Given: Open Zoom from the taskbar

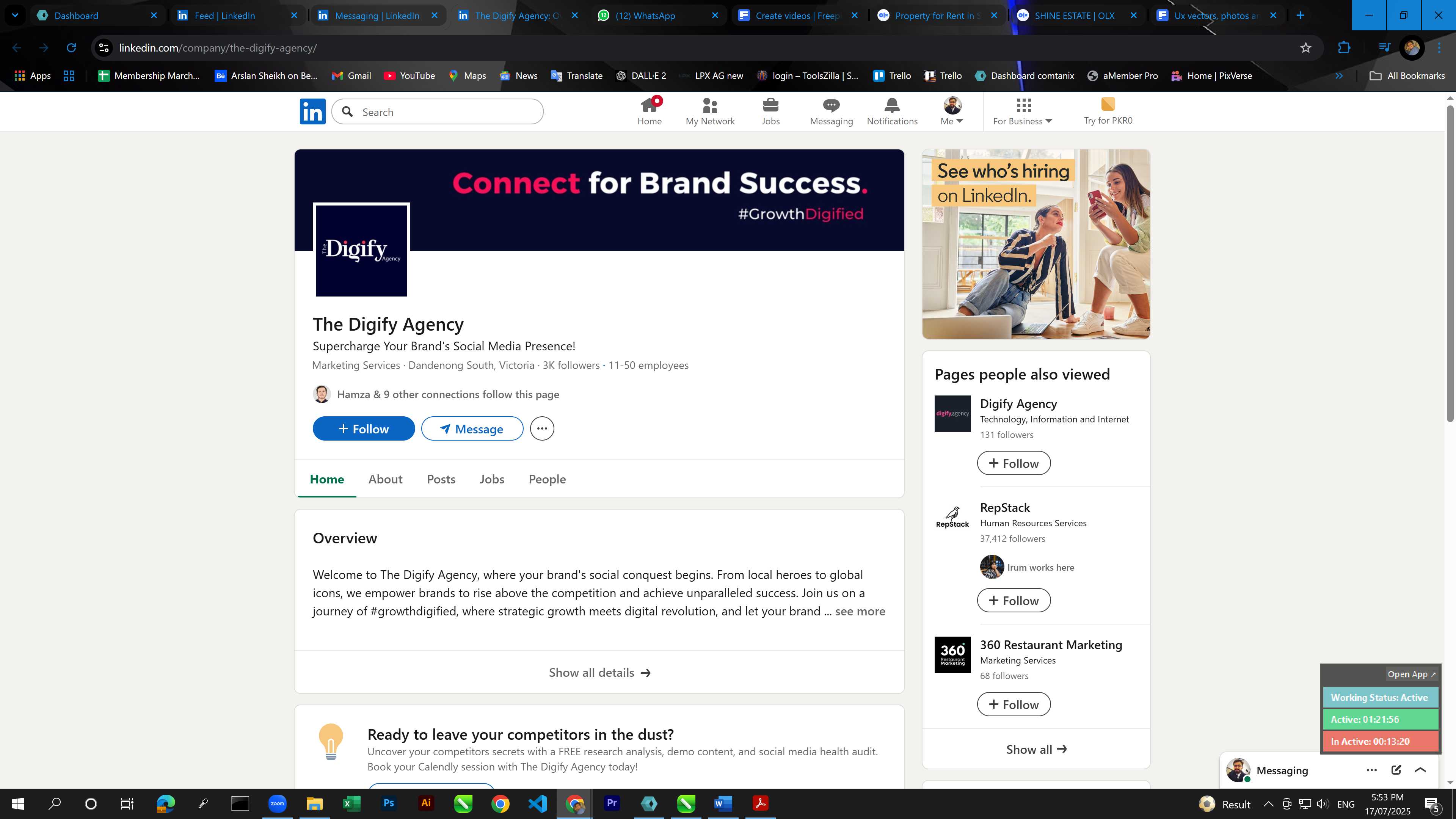Looking at the screenshot, I should pyautogui.click(x=277, y=803).
